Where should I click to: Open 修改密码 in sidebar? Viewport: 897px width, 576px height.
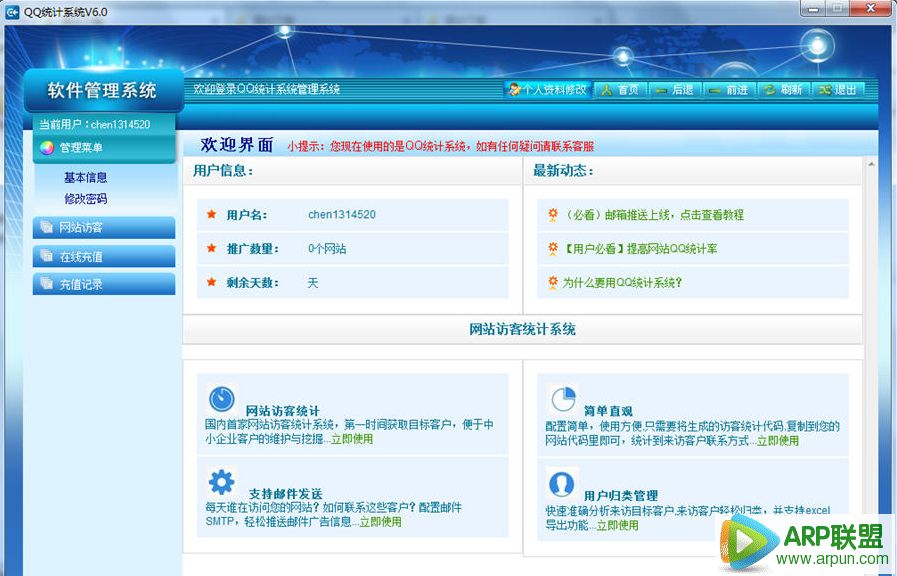click(86, 199)
